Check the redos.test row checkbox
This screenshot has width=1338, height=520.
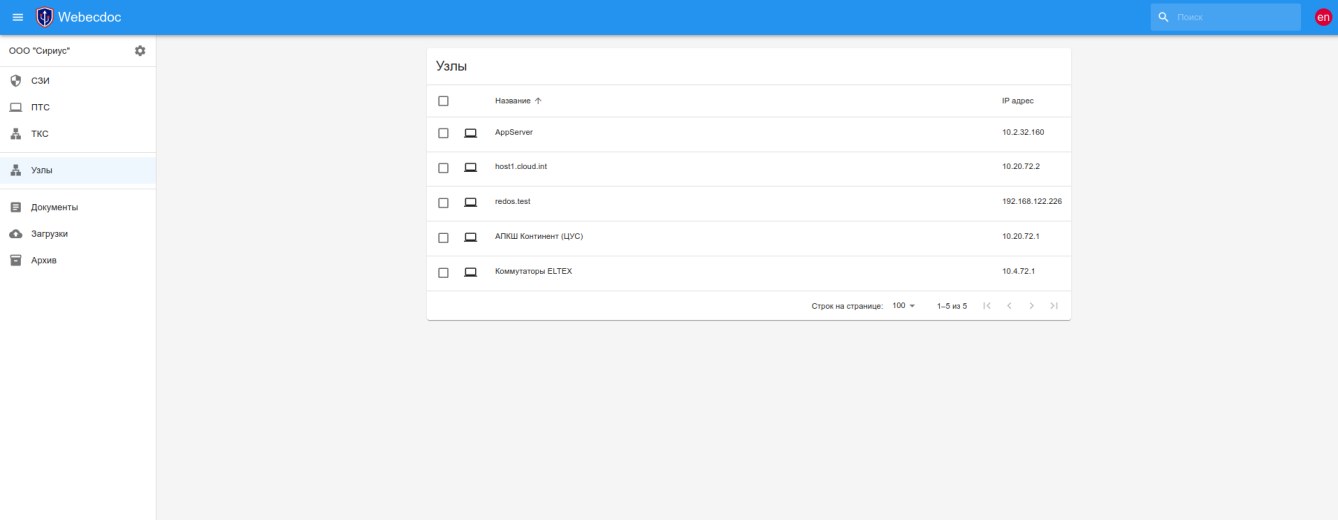443,202
